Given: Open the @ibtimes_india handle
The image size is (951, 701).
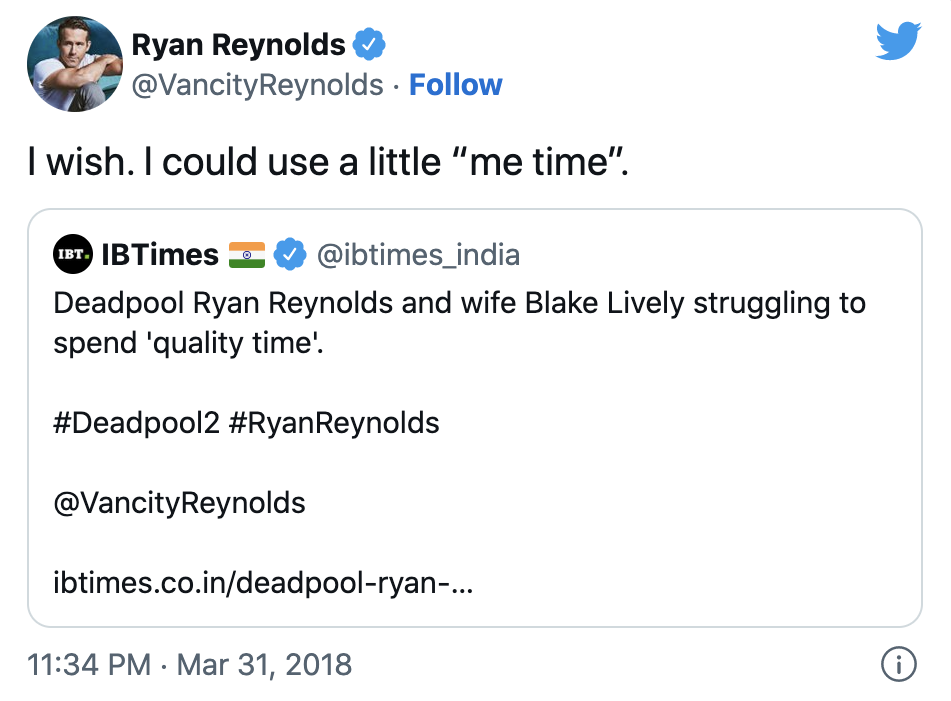Looking at the screenshot, I should (418, 255).
